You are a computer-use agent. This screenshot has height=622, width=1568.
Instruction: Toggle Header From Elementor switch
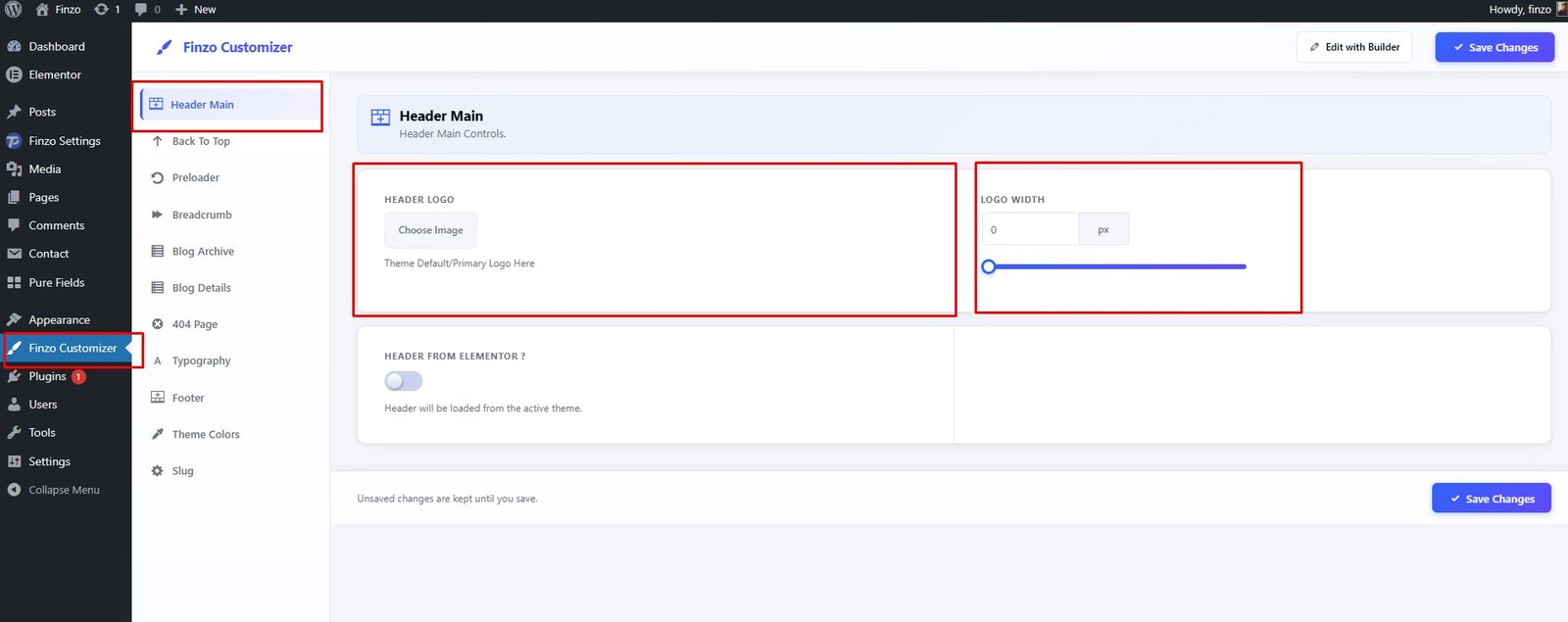tap(404, 381)
